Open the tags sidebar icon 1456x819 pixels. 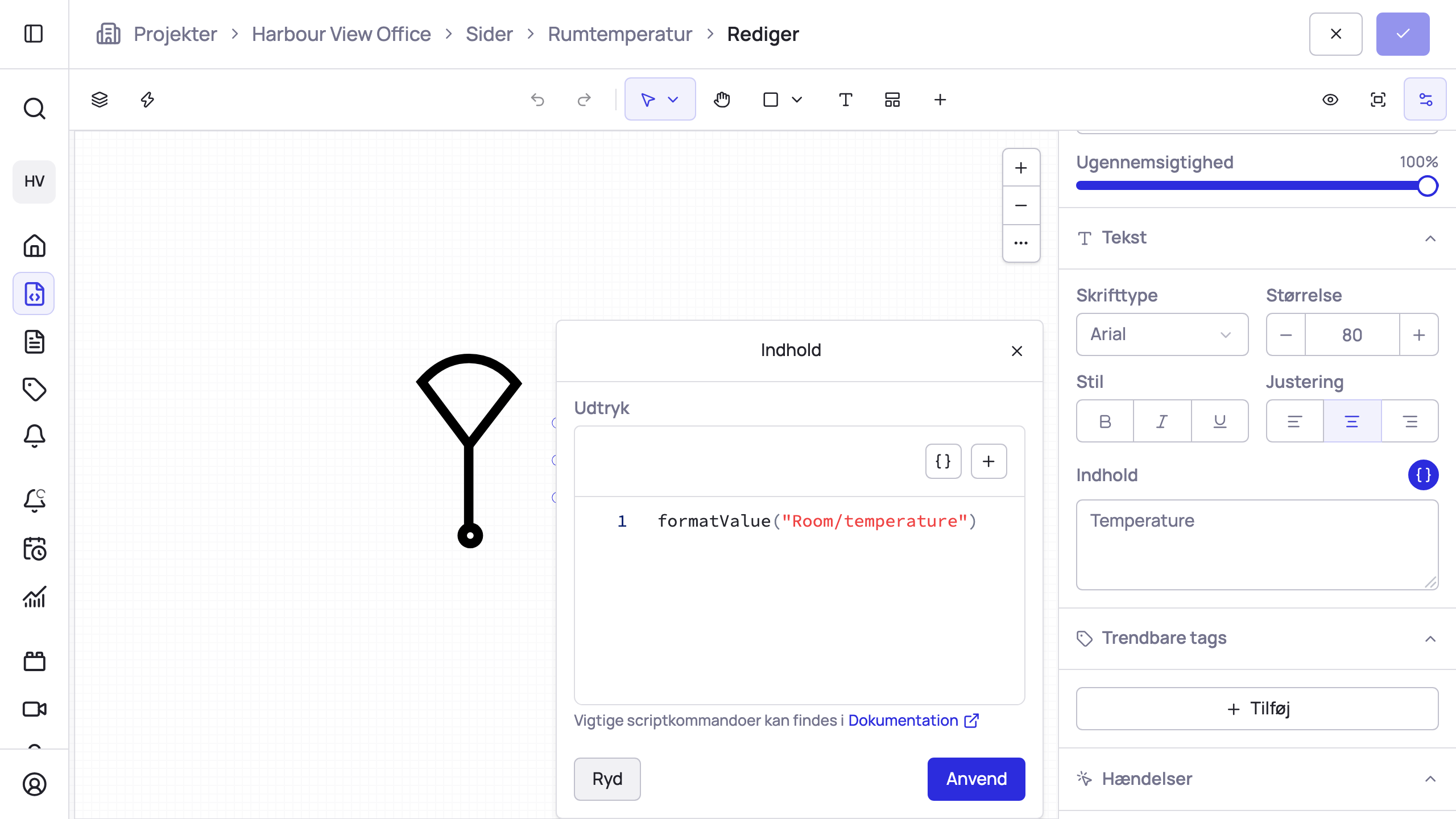coord(34,390)
